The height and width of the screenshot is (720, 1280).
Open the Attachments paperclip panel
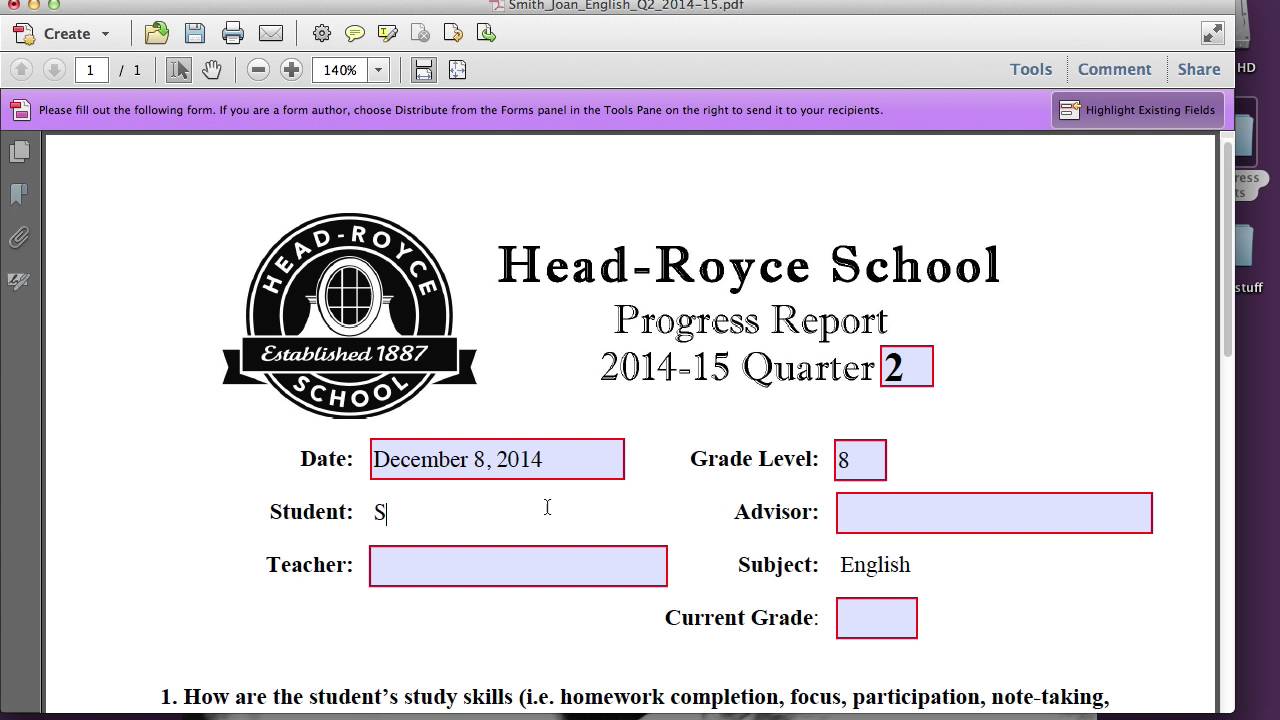click(19, 238)
